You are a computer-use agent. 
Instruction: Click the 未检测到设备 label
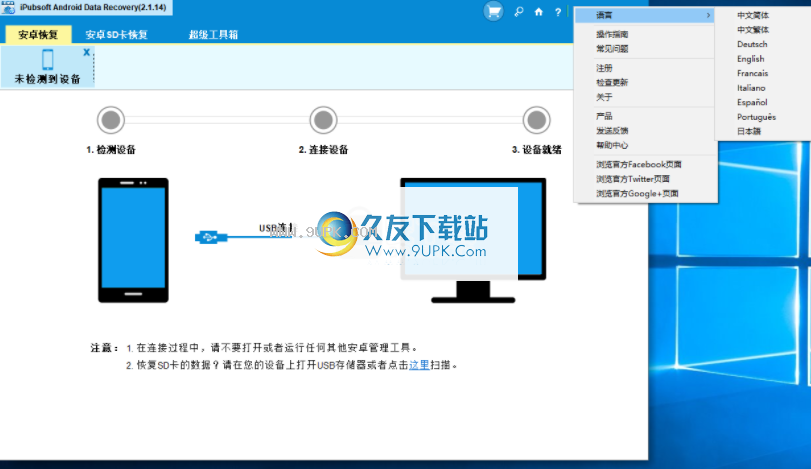48,79
